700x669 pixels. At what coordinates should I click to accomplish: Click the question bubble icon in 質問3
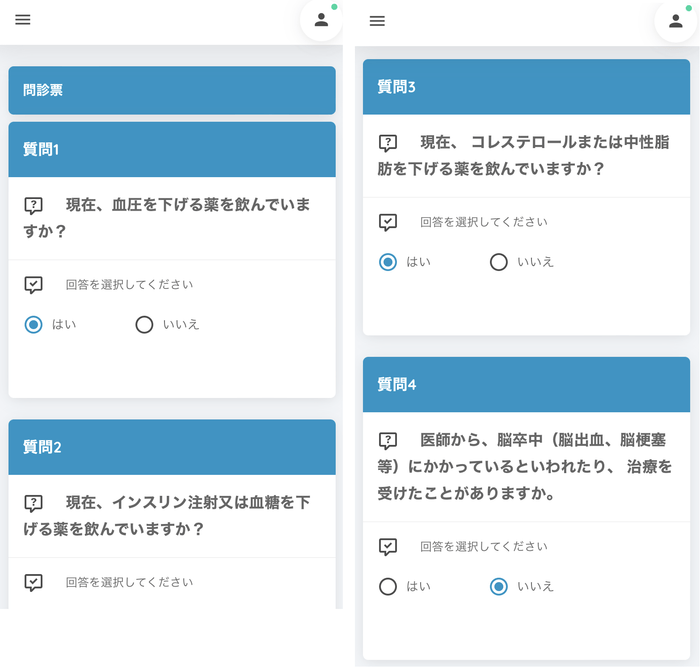tap(388, 143)
